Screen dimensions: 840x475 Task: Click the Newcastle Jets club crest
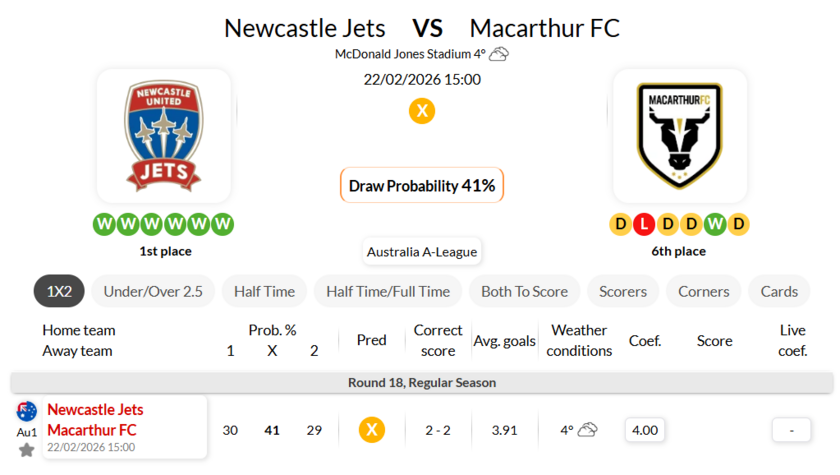[164, 136]
